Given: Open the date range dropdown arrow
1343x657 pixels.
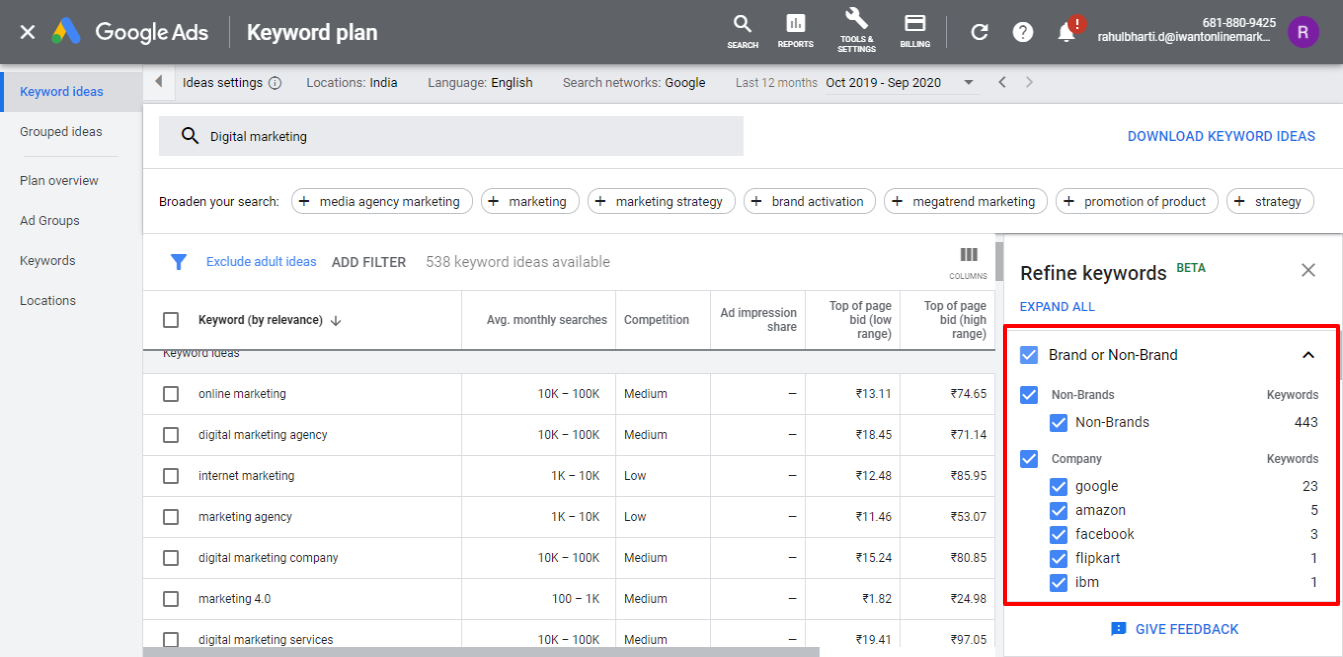Looking at the screenshot, I should 968,83.
